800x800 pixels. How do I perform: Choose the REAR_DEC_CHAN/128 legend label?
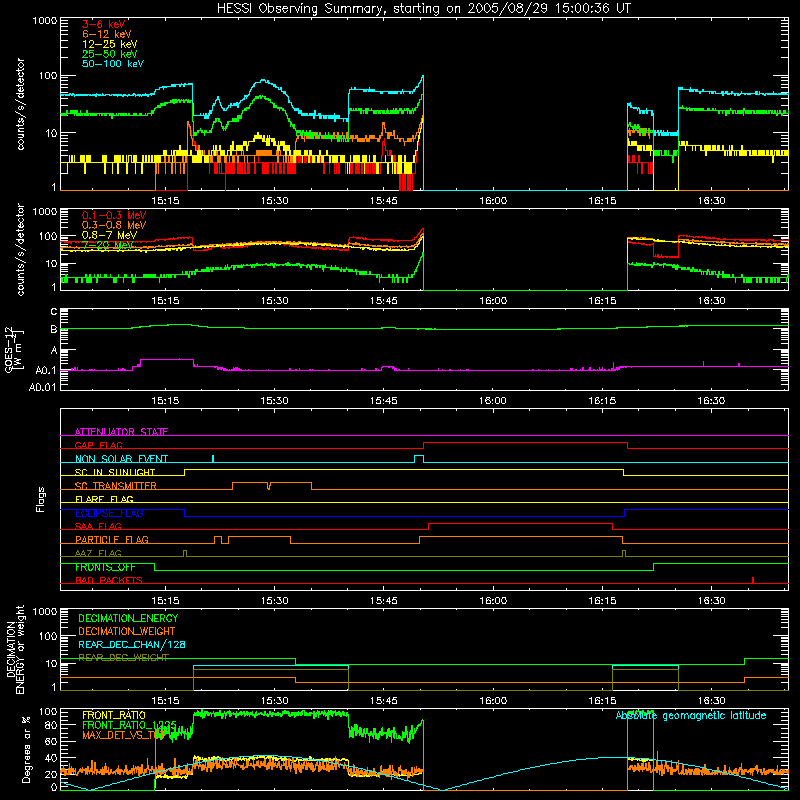click(132, 644)
